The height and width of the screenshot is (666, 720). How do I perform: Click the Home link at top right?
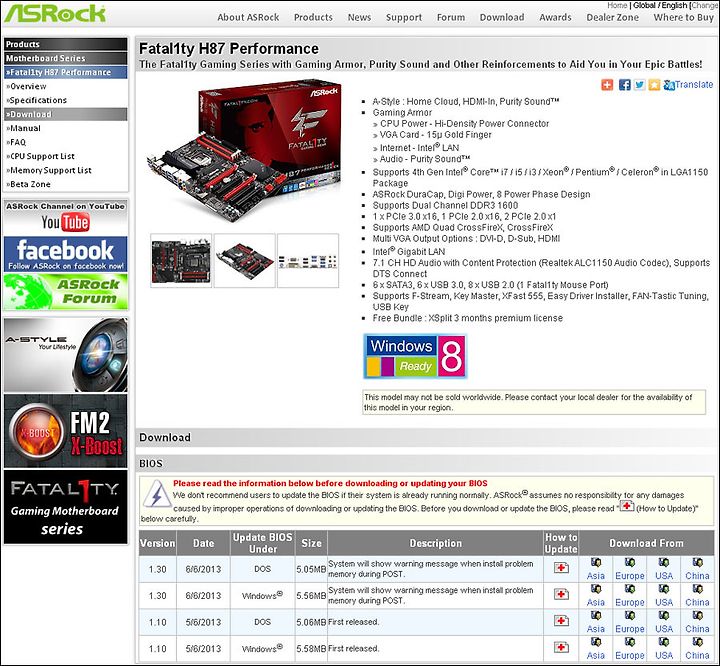pos(617,5)
